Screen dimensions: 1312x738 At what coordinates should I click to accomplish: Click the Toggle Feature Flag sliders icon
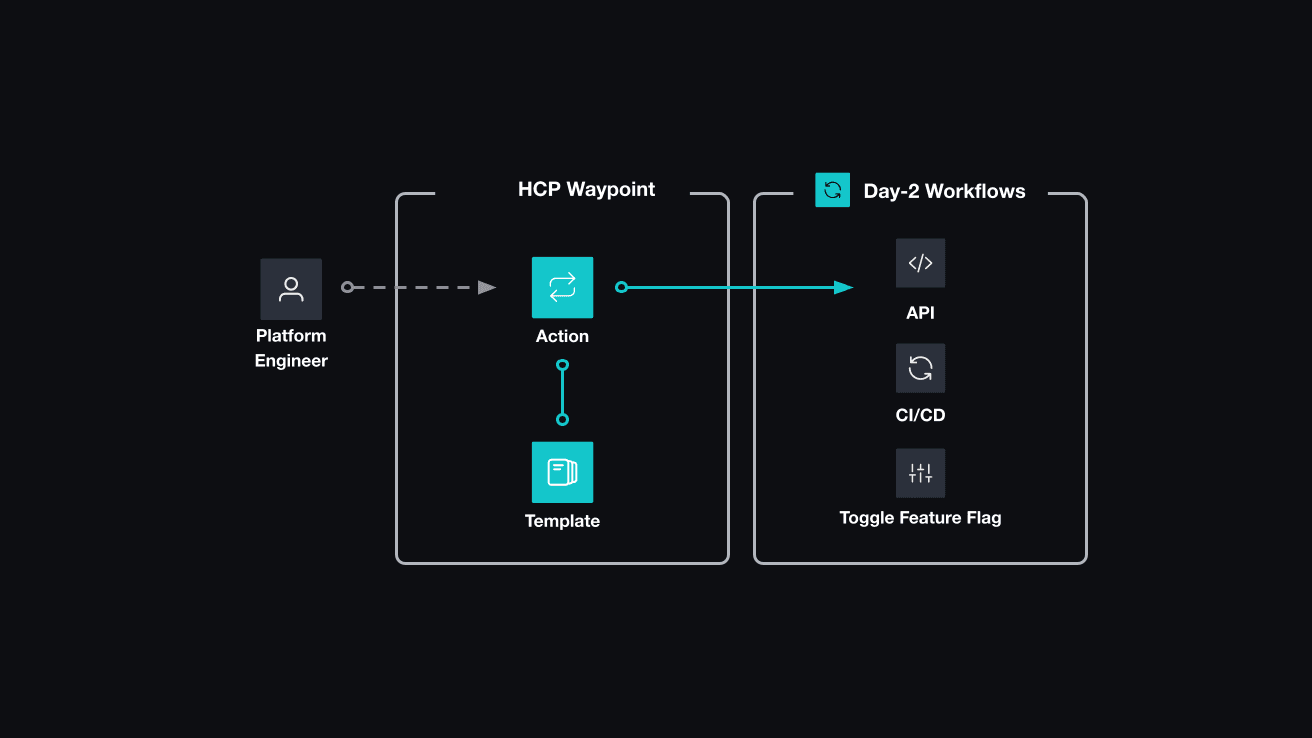(x=920, y=473)
